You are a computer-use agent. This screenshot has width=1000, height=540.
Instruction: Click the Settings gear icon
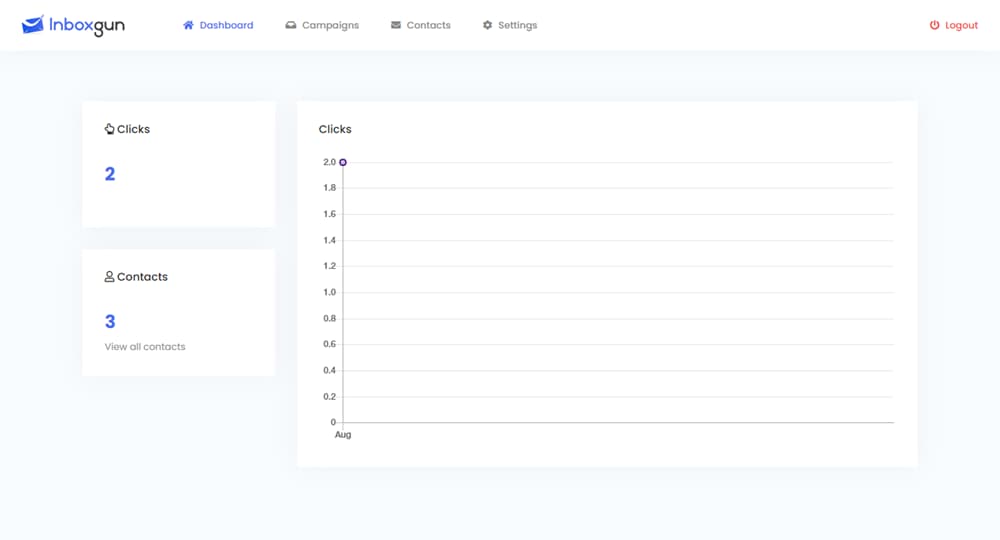pyautogui.click(x=487, y=25)
